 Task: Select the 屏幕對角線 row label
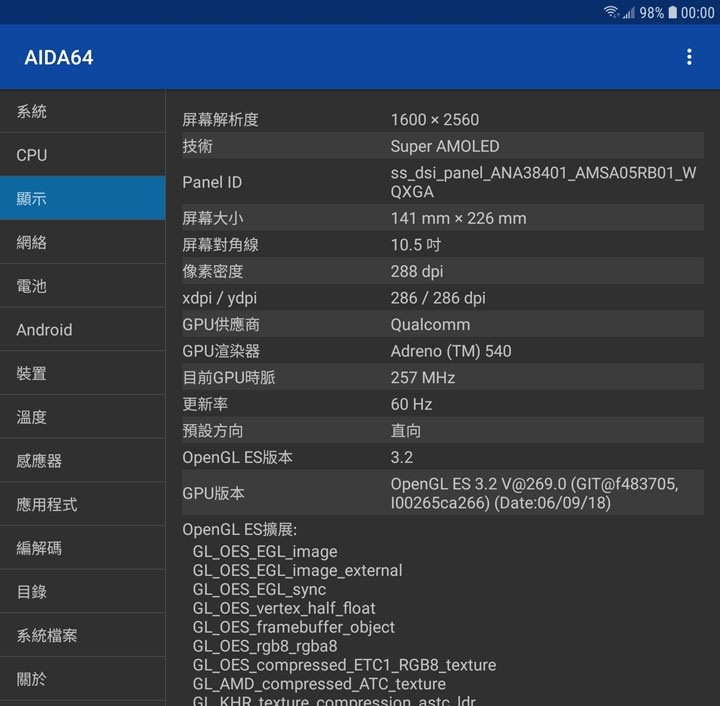[x=220, y=245]
